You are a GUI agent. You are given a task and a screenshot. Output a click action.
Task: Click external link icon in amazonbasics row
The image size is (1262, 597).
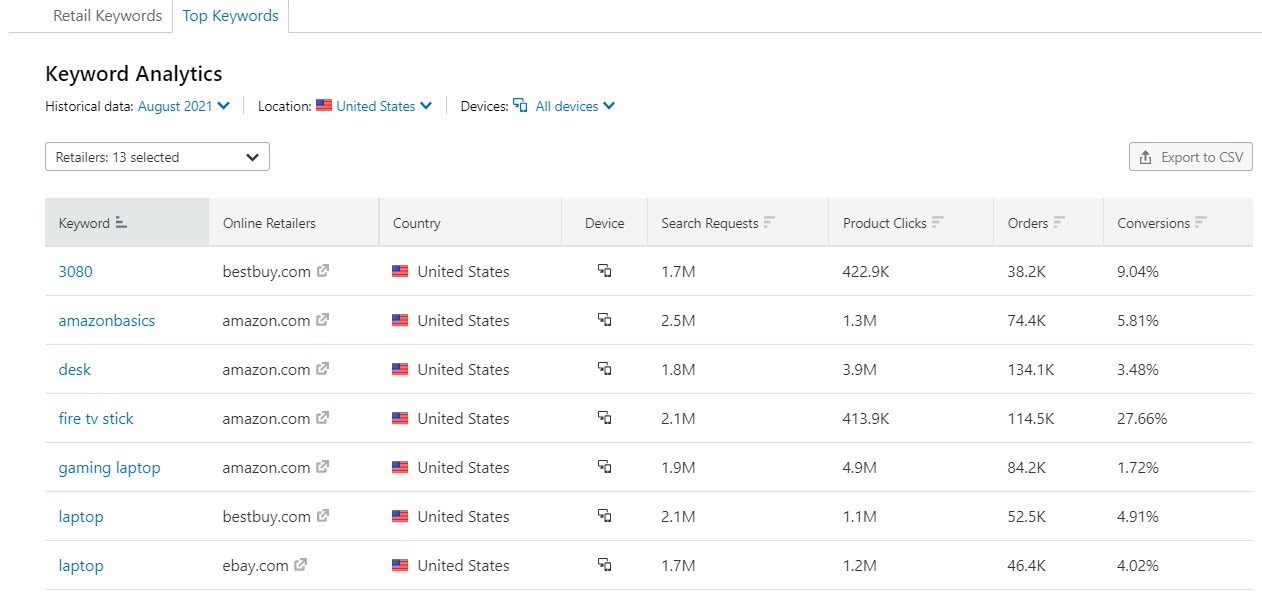[x=322, y=319]
